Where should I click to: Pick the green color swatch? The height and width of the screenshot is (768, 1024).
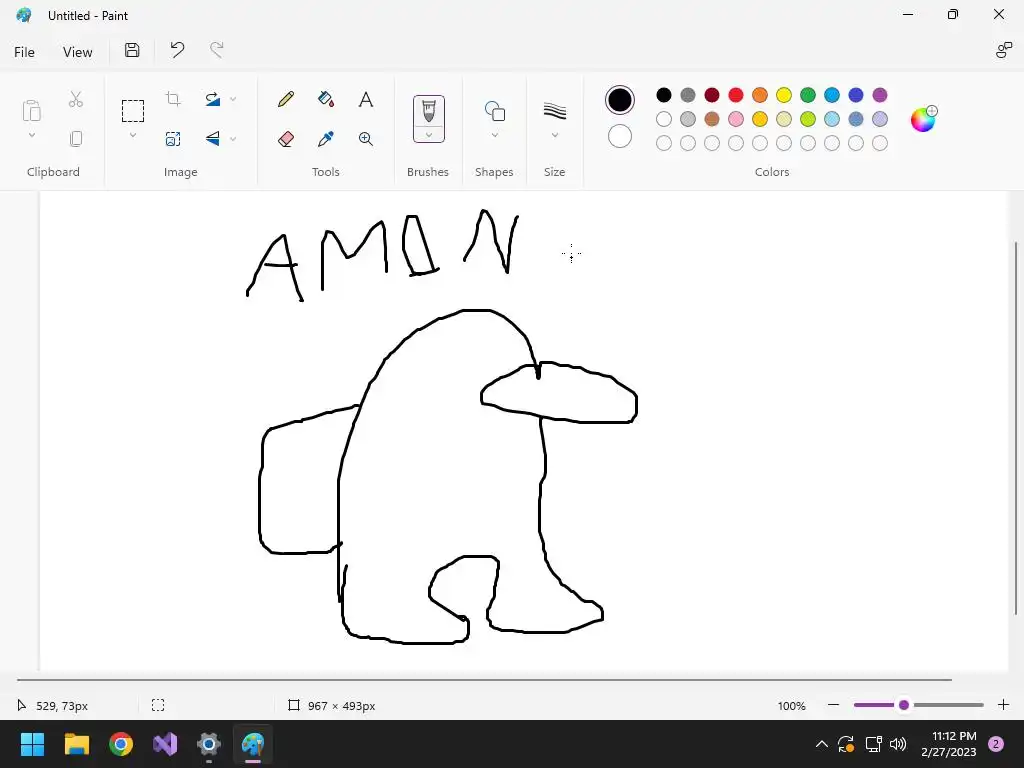(808, 95)
